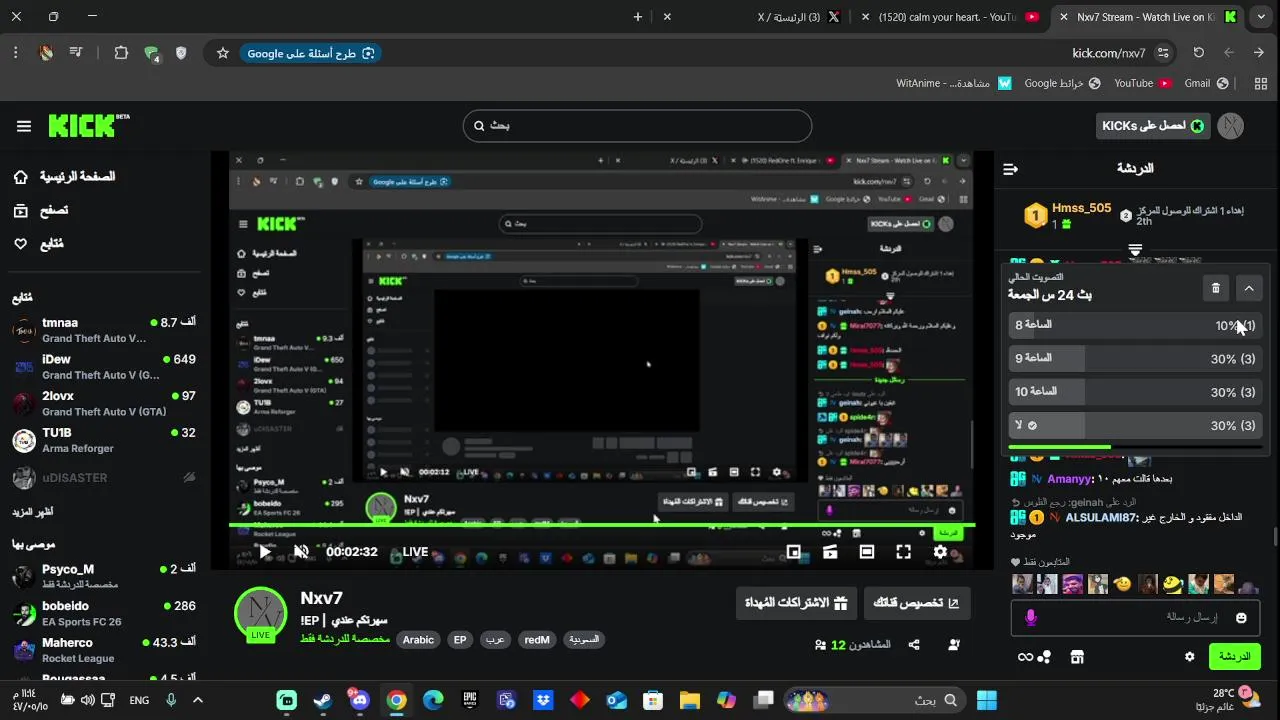Click the chat points icon below input

point(1035,657)
